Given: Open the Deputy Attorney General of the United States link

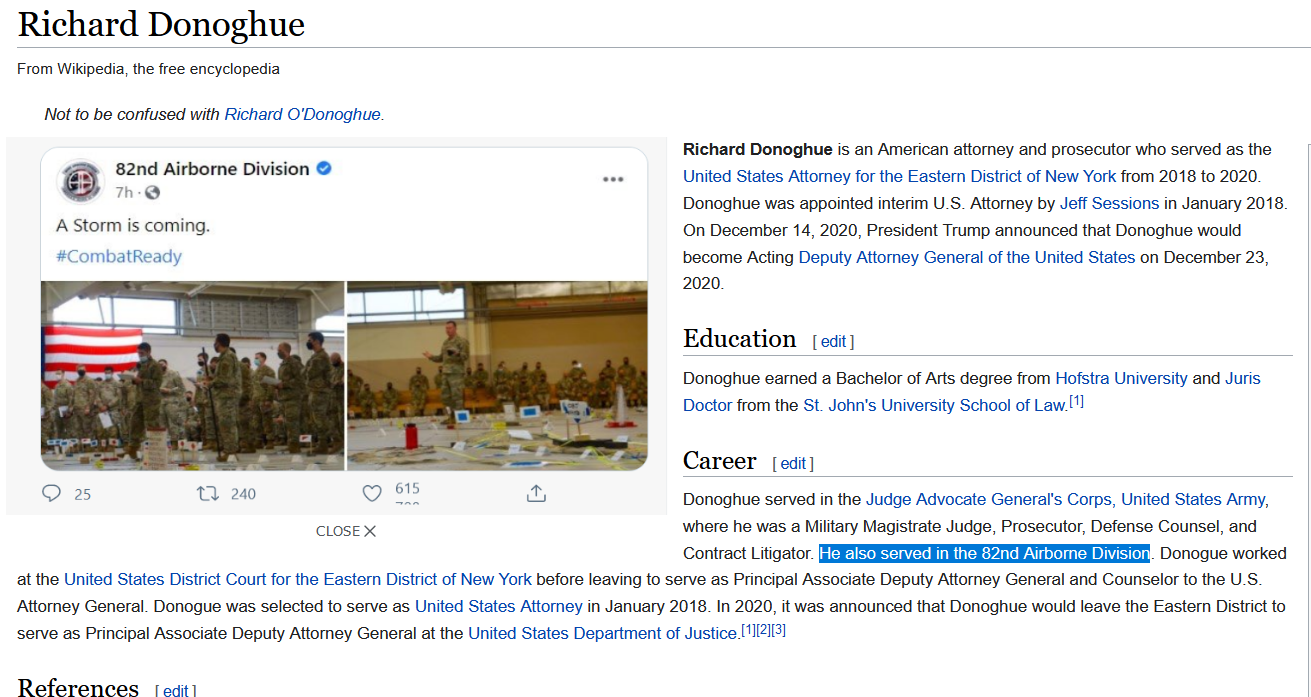Looking at the screenshot, I should pos(967,257).
